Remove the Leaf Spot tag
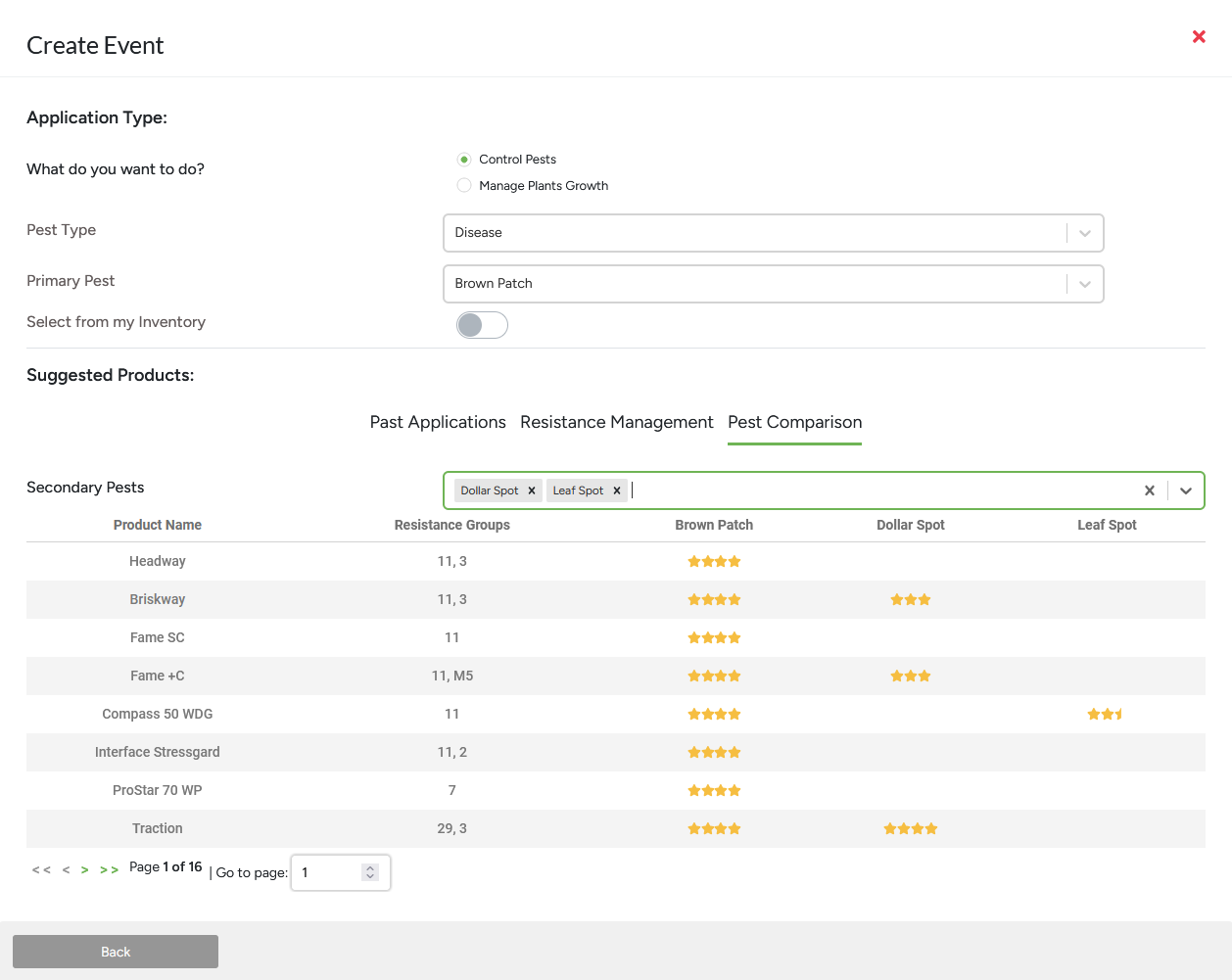This screenshot has height=980, width=1232. 617,490
